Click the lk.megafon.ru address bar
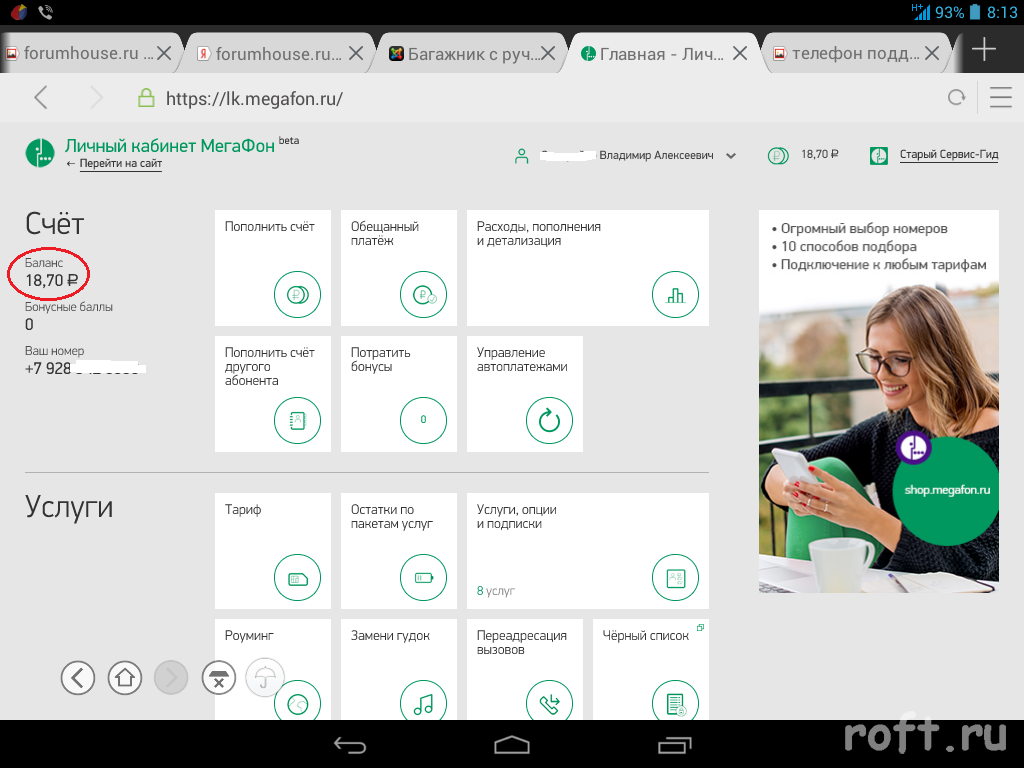1024x768 pixels. (500, 98)
